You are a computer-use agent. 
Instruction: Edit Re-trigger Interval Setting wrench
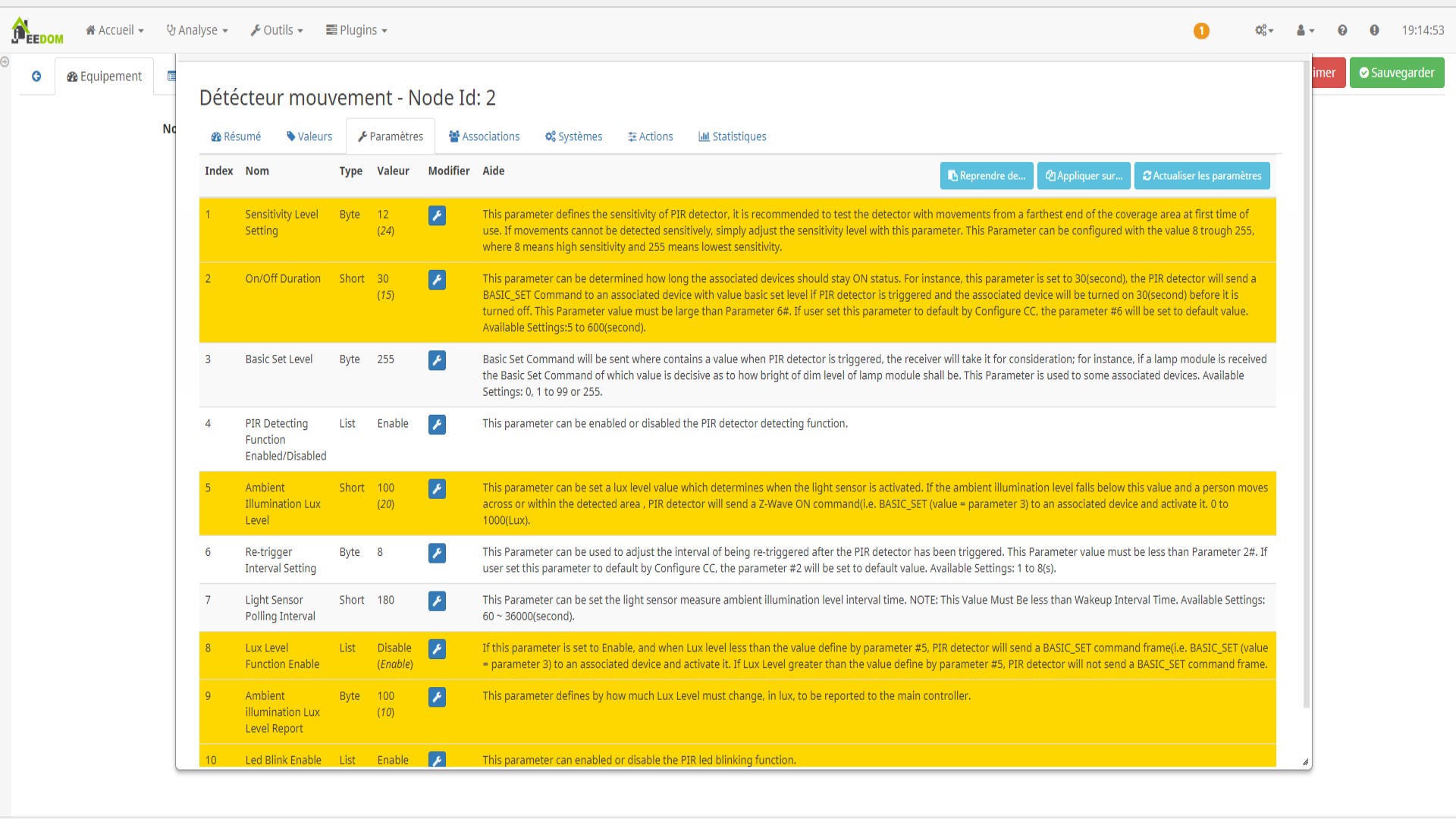[437, 554]
